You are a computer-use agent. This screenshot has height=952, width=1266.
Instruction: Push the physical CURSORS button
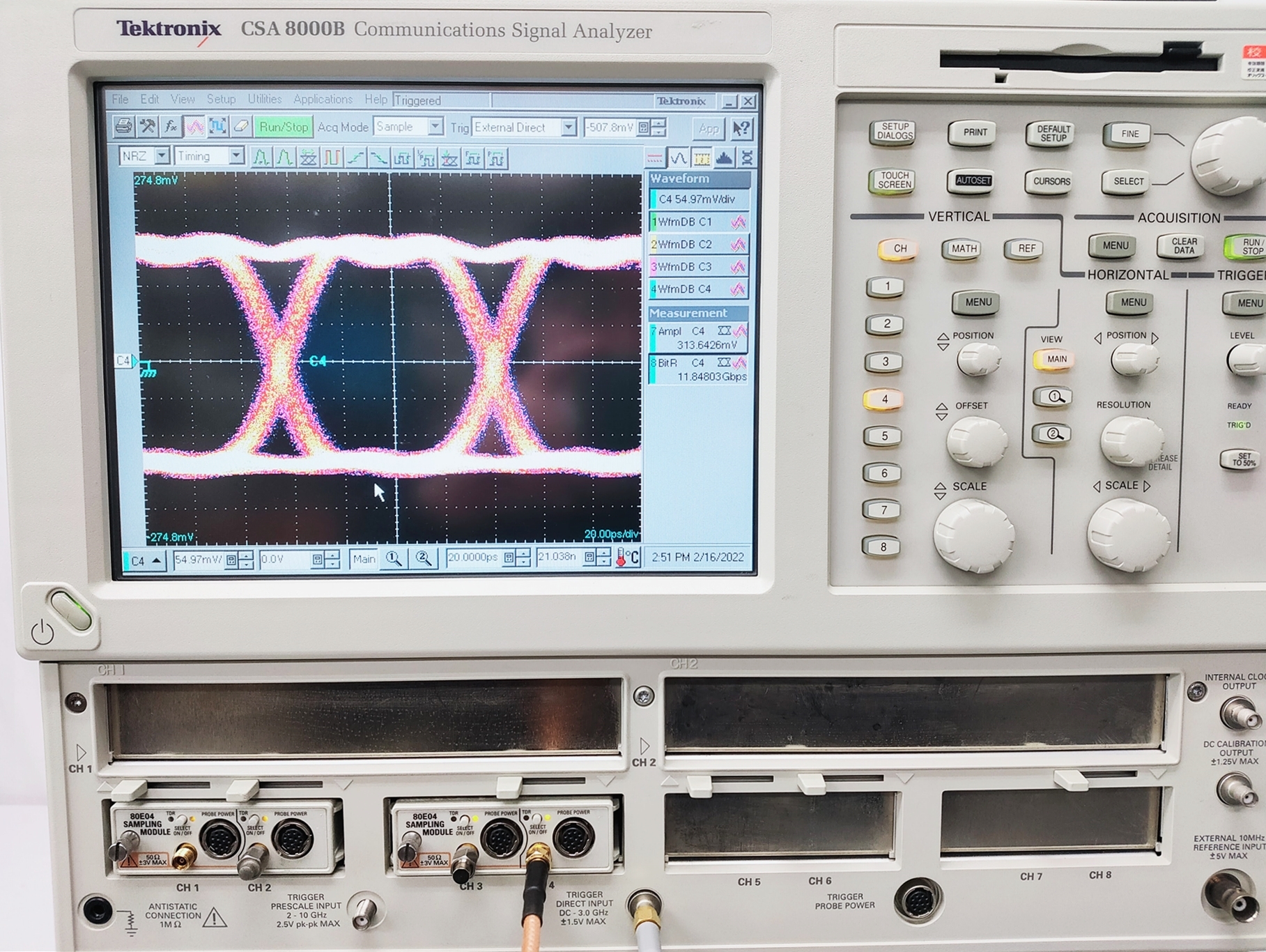pyautogui.click(x=1051, y=181)
